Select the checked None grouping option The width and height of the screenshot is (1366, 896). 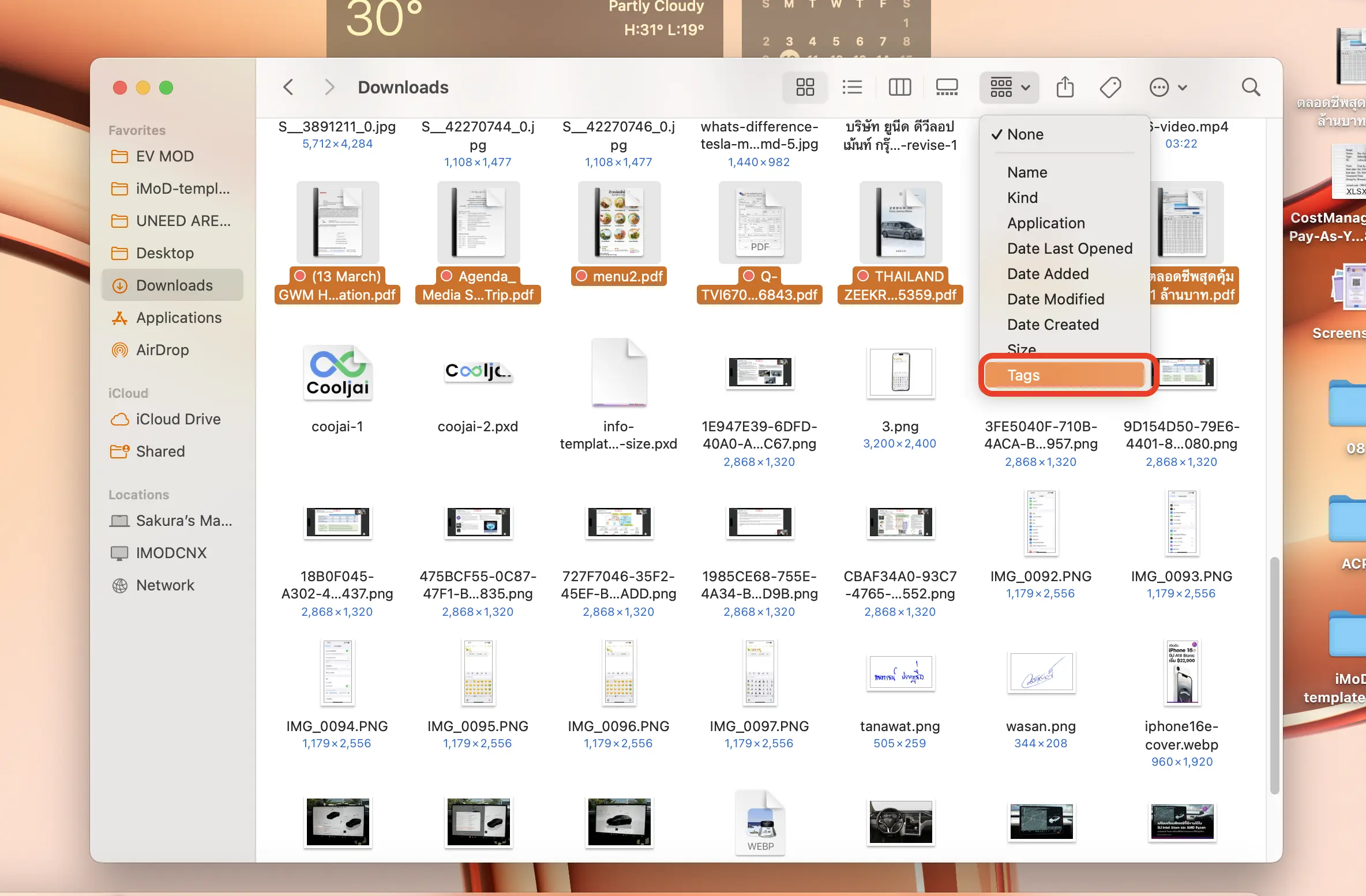pyautogui.click(x=1025, y=134)
